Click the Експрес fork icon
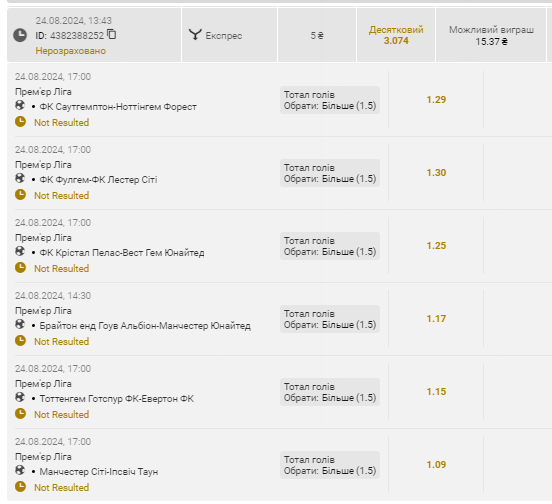 click(x=195, y=35)
